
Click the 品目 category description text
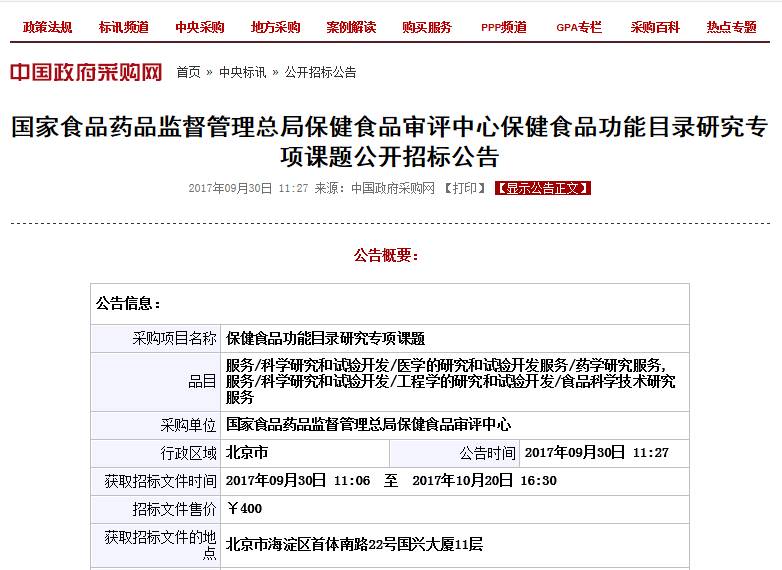point(450,381)
